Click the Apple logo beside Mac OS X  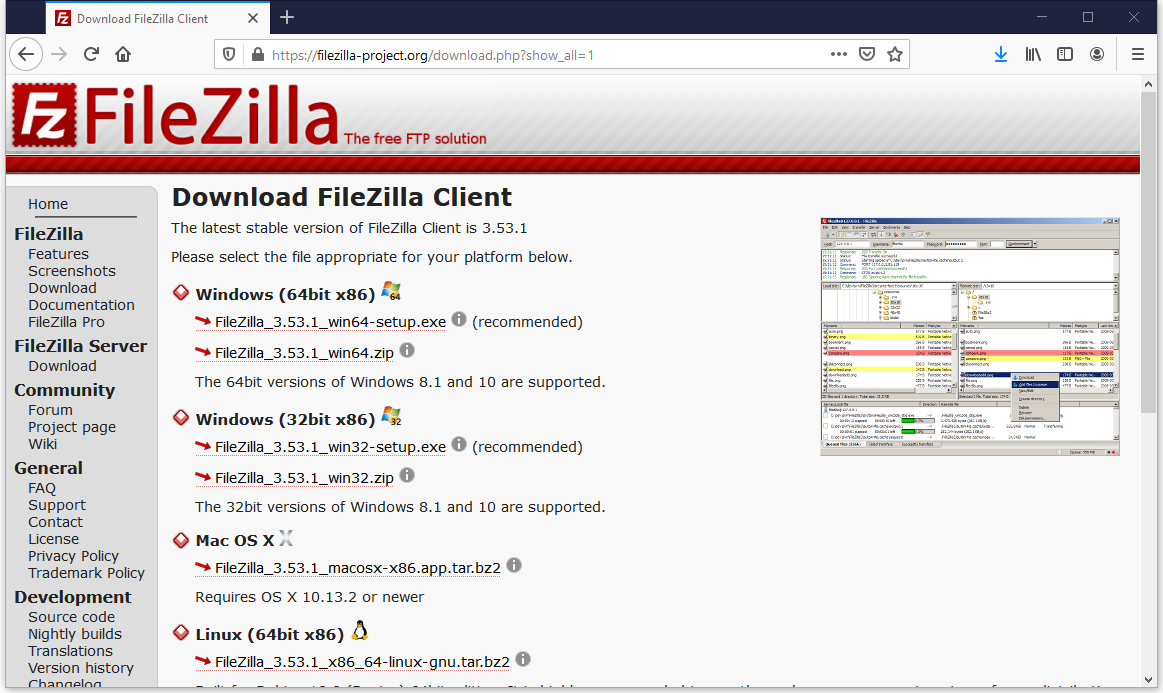tap(287, 538)
